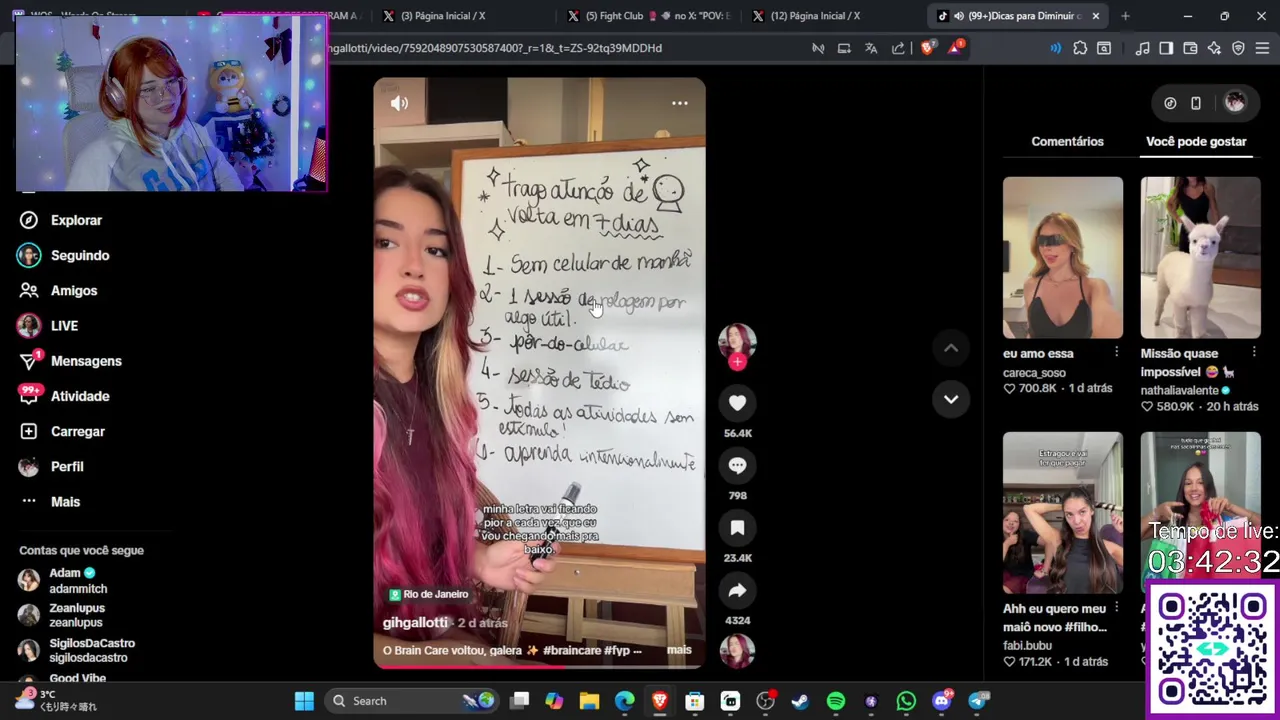Image resolution: width=1280 pixels, height=720 pixels.
Task: Follow creator with red plus button
Action: 737,362
